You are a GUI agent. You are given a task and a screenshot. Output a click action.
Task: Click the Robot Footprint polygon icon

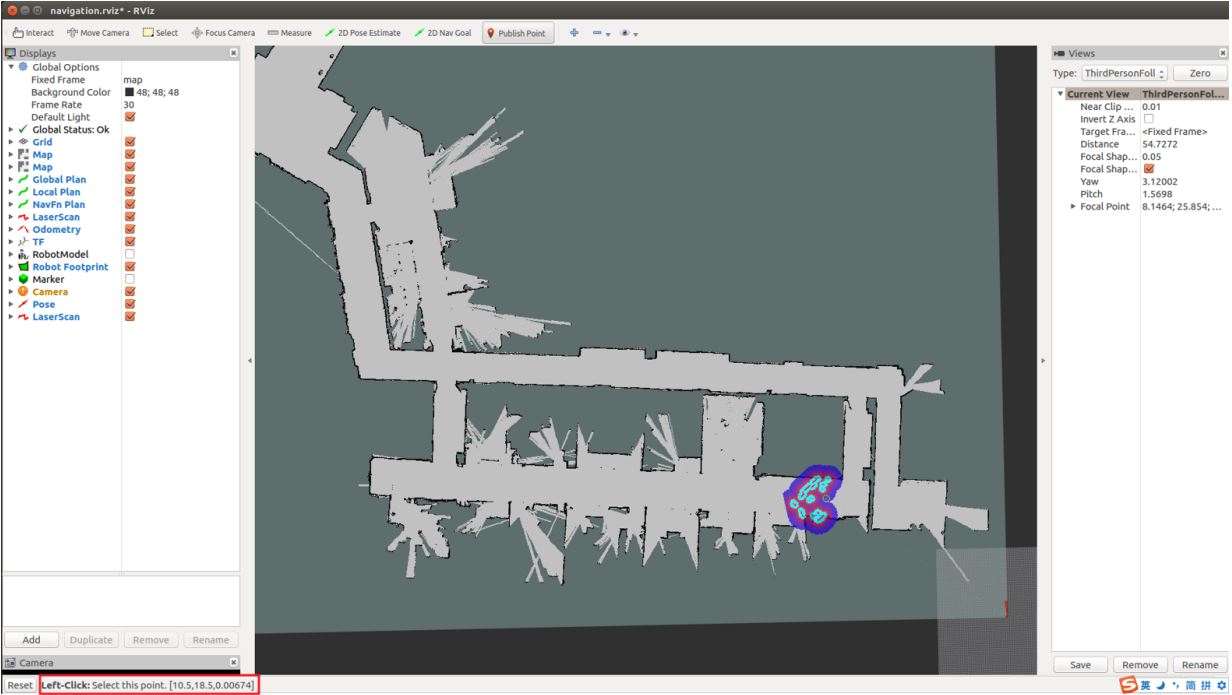[x=25, y=267]
